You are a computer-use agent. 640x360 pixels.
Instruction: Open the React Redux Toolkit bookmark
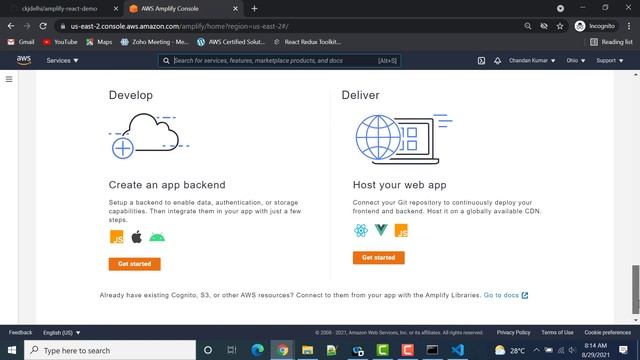tap(307, 42)
